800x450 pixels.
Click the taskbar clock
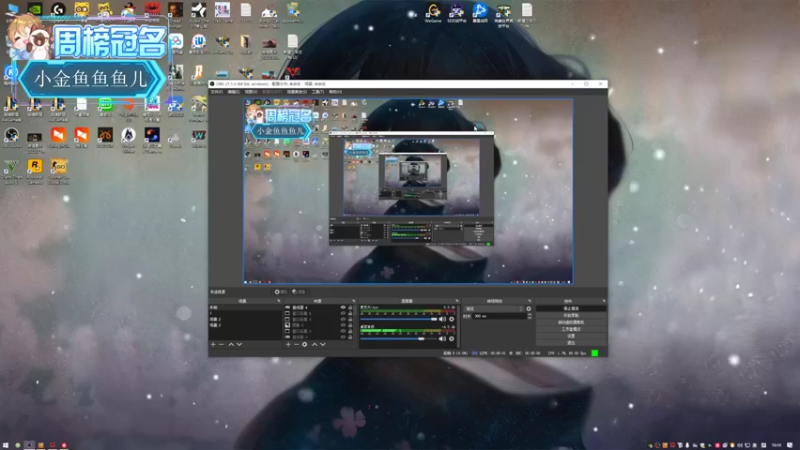coord(776,445)
